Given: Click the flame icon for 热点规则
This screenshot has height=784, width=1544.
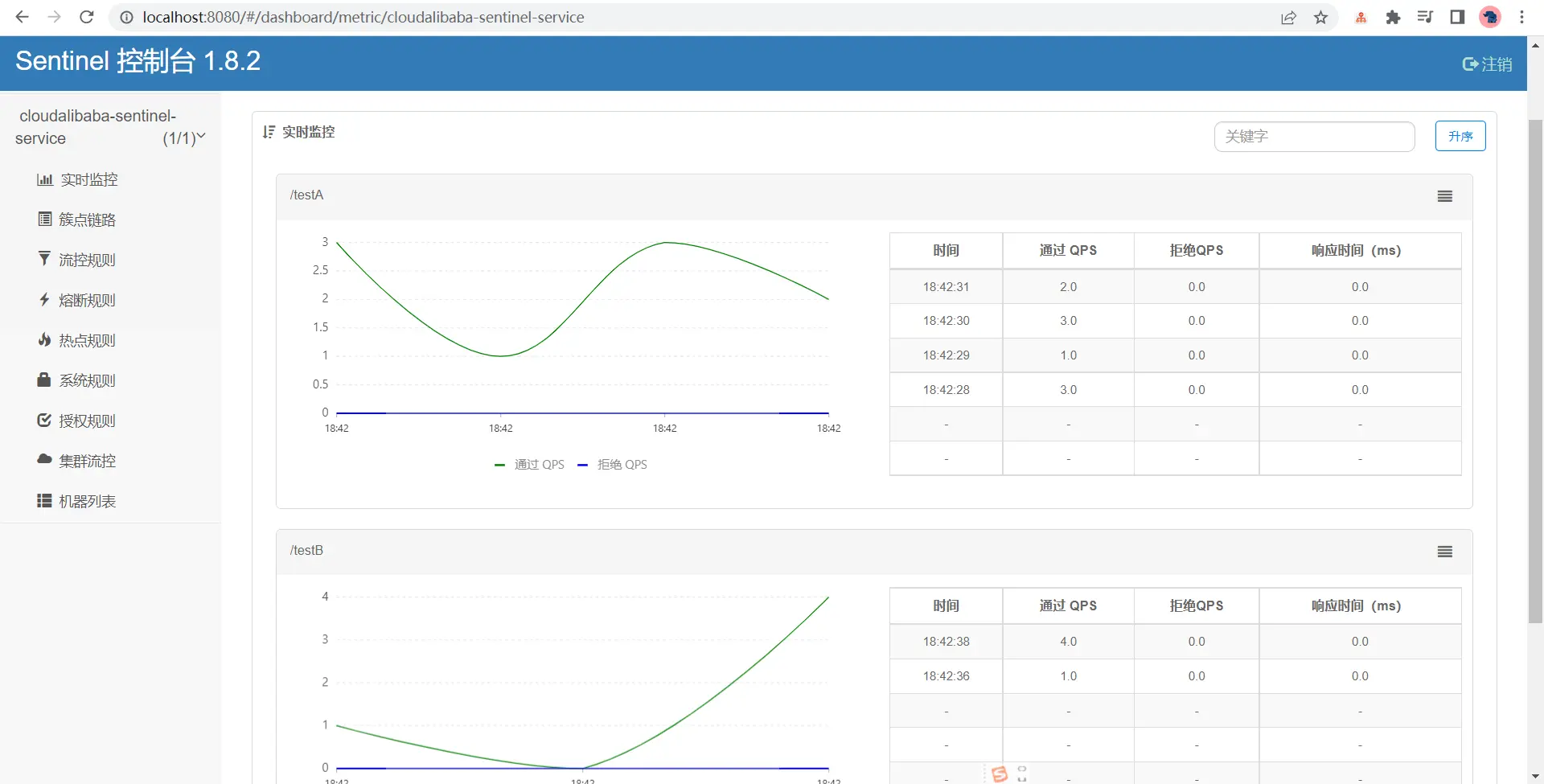Looking at the screenshot, I should (44, 339).
